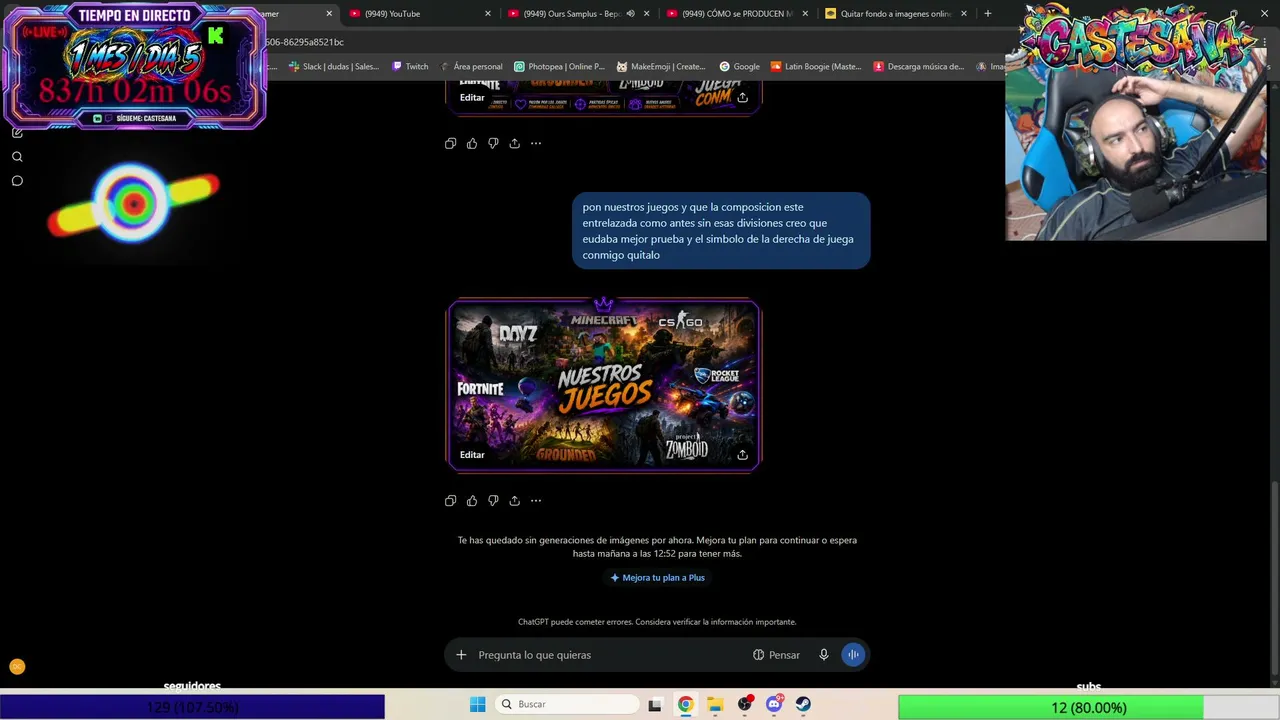Open the Twitch bookmark

(x=410, y=67)
